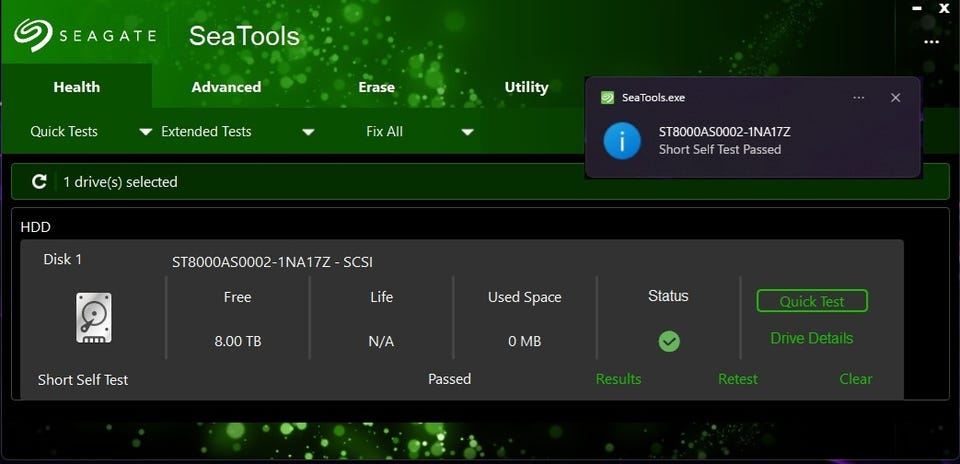Viewport: 960px width, 464px height.
Task: Click Retest for Short Self Test
Action: 738,379
